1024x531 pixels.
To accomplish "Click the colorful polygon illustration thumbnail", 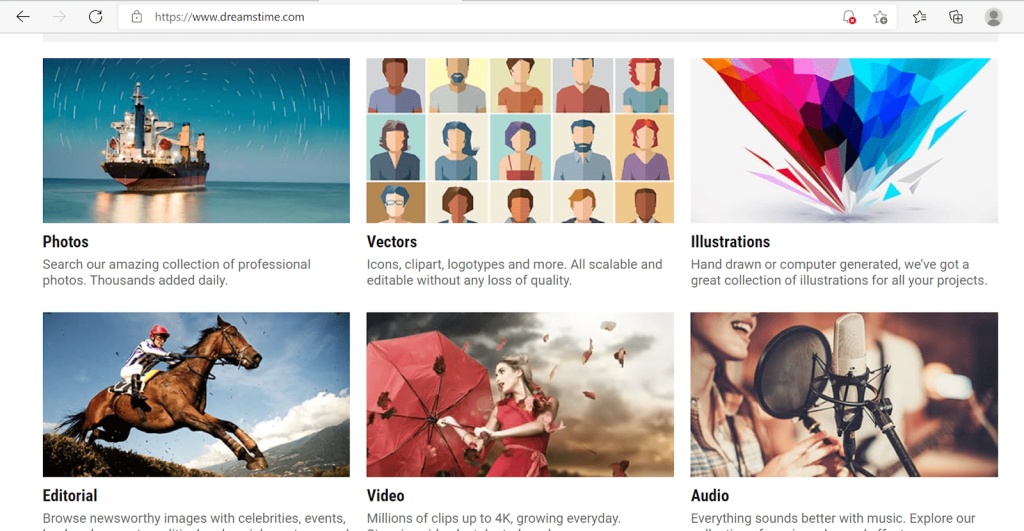I will click(844, 140).
